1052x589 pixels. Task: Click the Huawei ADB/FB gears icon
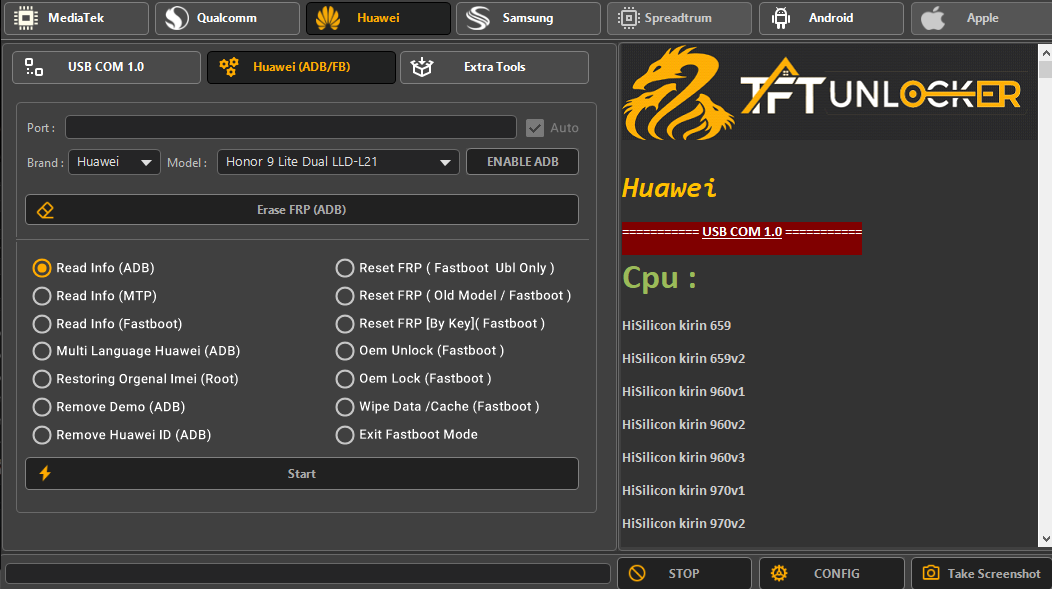point(229,66)
